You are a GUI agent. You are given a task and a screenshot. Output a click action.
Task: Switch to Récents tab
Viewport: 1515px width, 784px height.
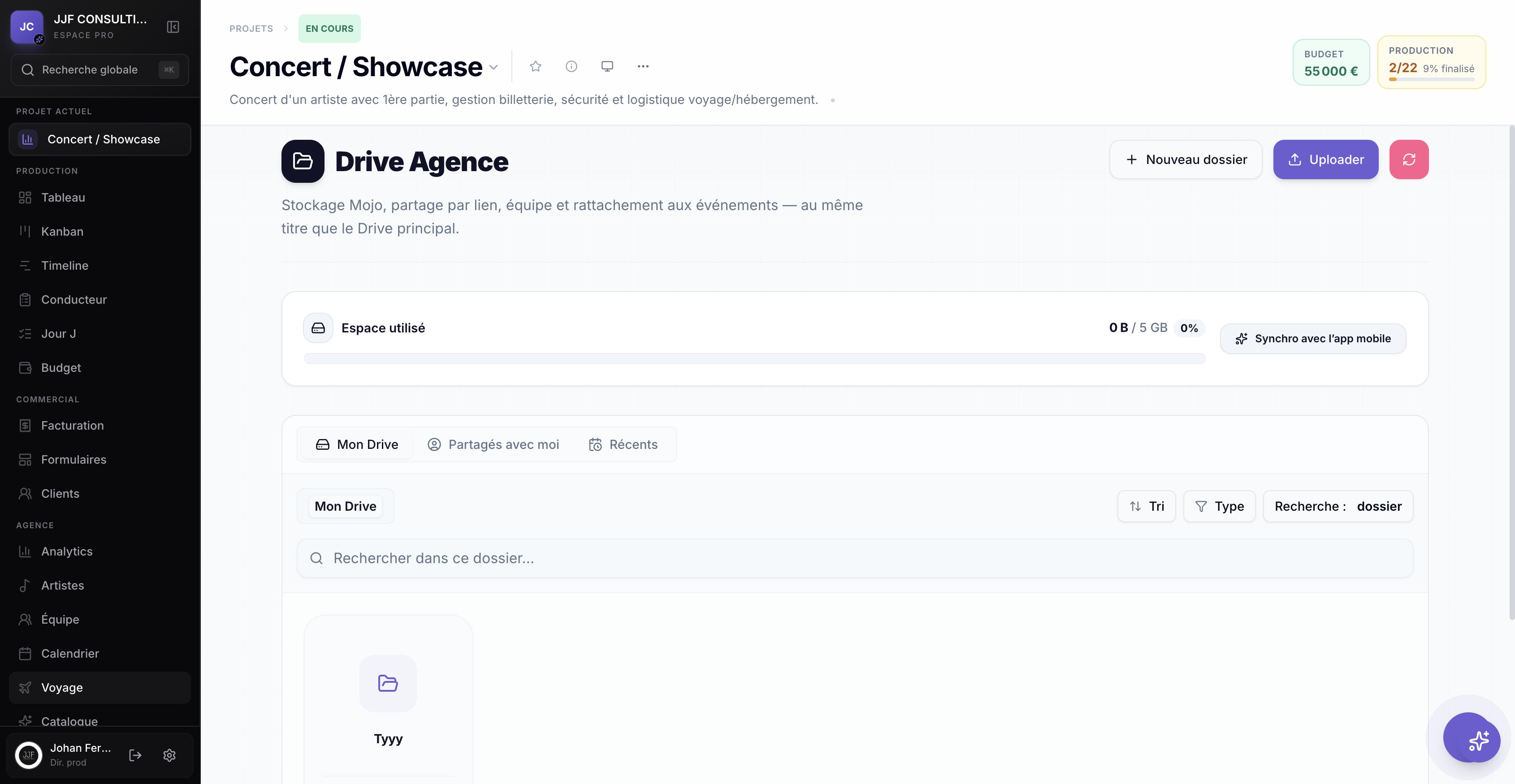(623, 444)
